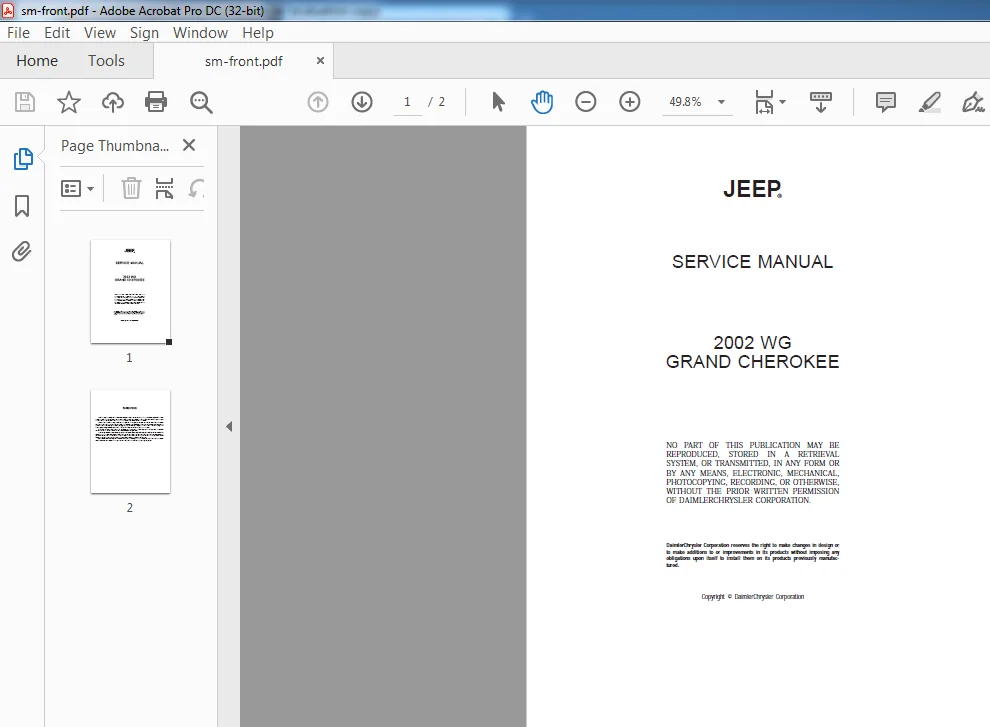The width and height of the screenshot is (990, 727).
Task: Add a sticky note comment
Action: pos(886,102)
